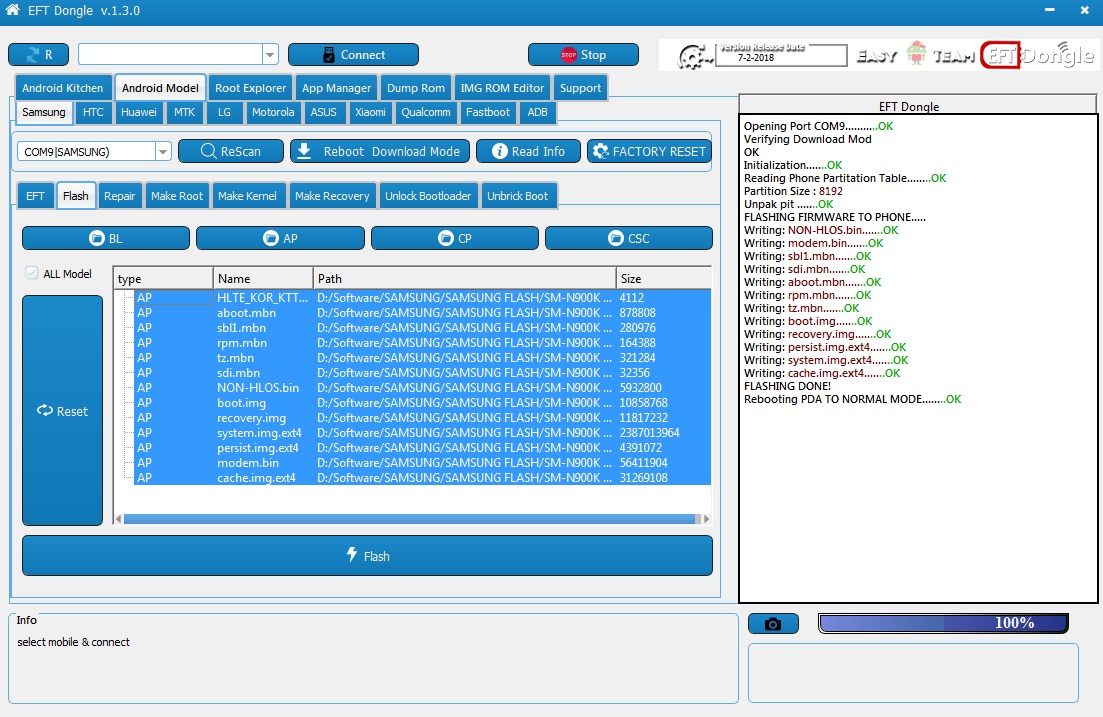Select the boot.img row
The height and width of the screenshot is (717, 1103).
point(422,402)
